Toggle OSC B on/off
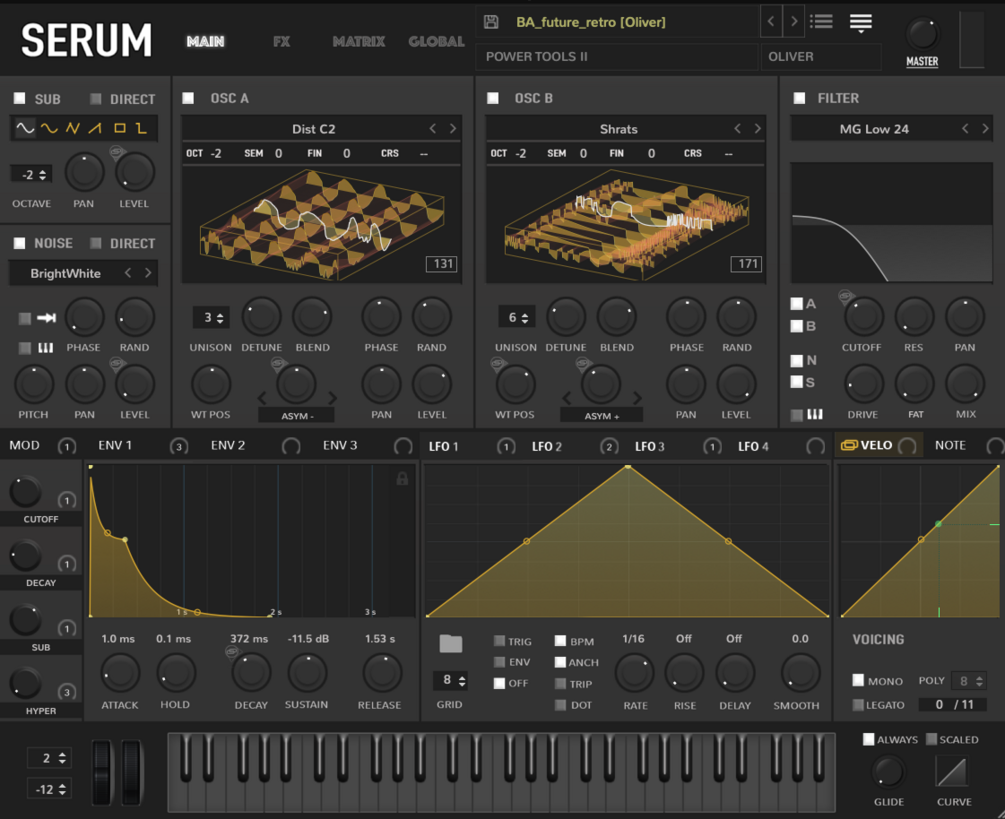The width and height of the screenshot is (1005, 819). pyautogui.click(x=492, y=98)
